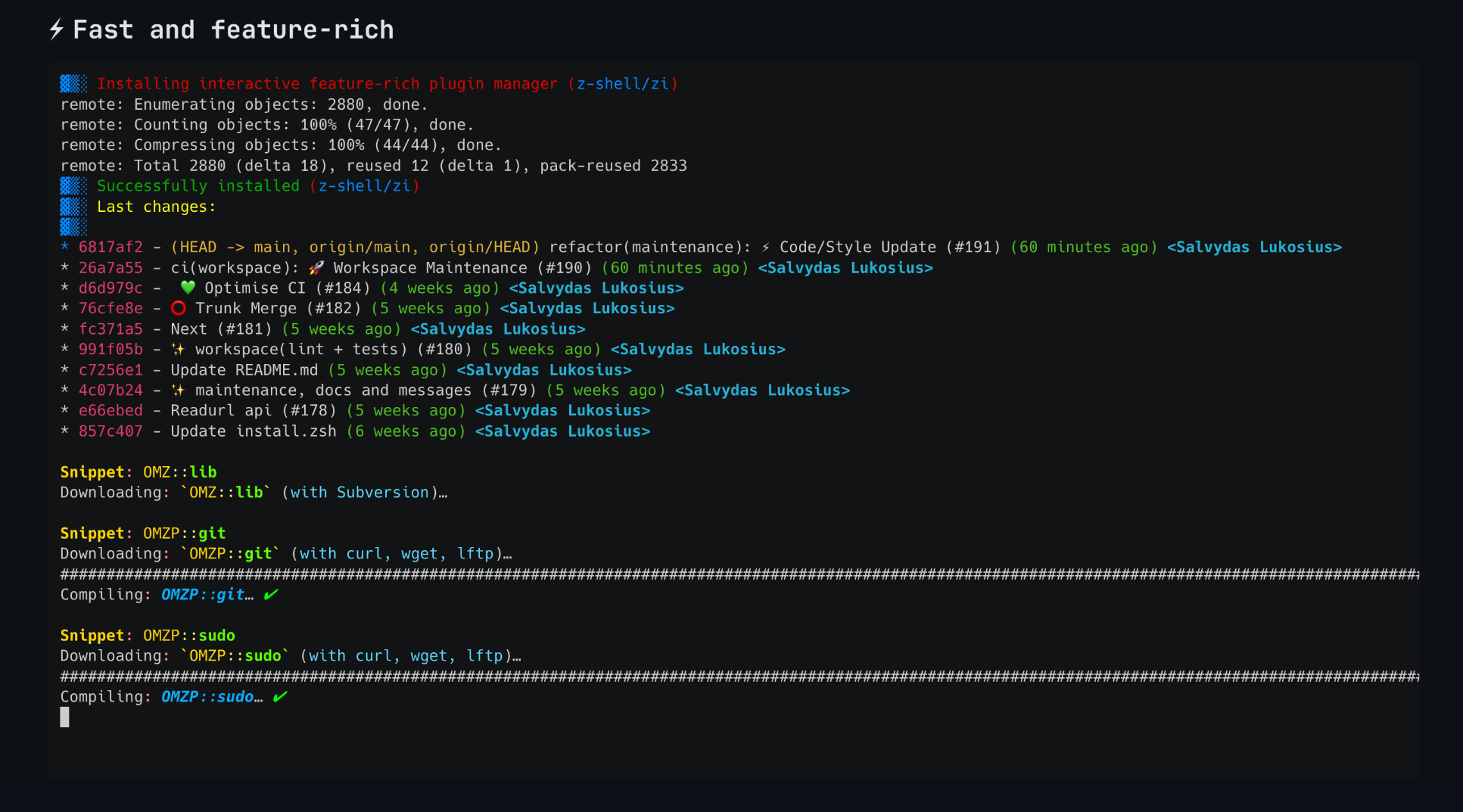The width and height of the screenshot is (1463, 812).
Task: Click commit hash e66ebed
Action: [x=111, y=411]
